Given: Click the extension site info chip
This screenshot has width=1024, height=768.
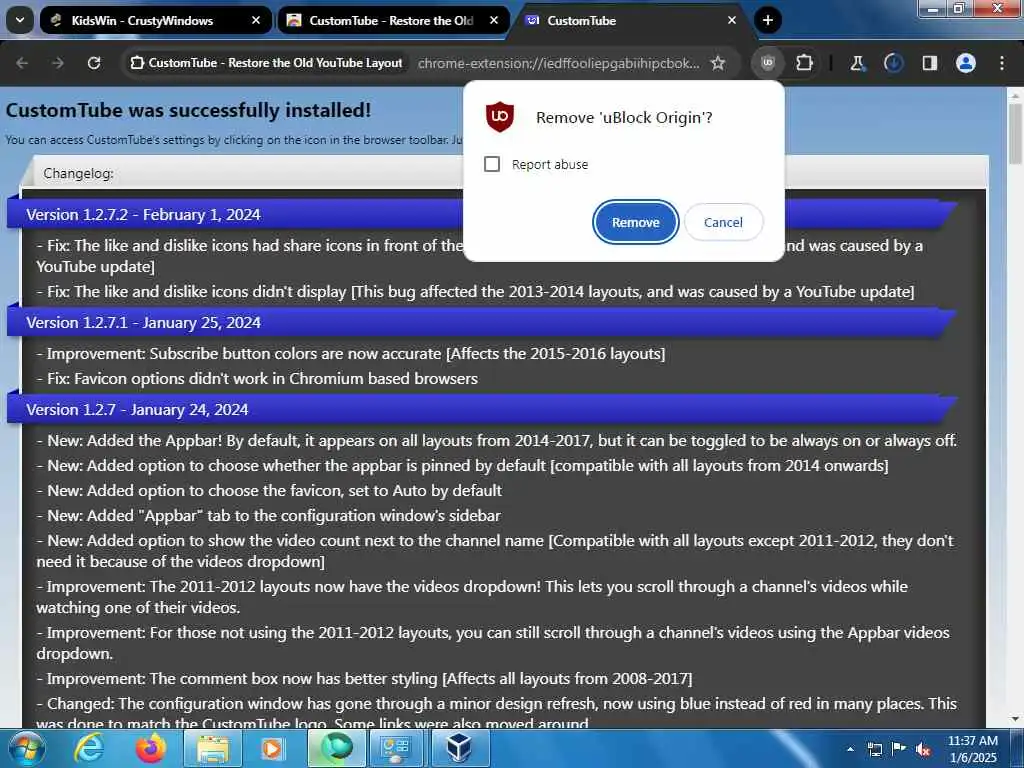Looking at the screenshot, I should coord(266,63).
